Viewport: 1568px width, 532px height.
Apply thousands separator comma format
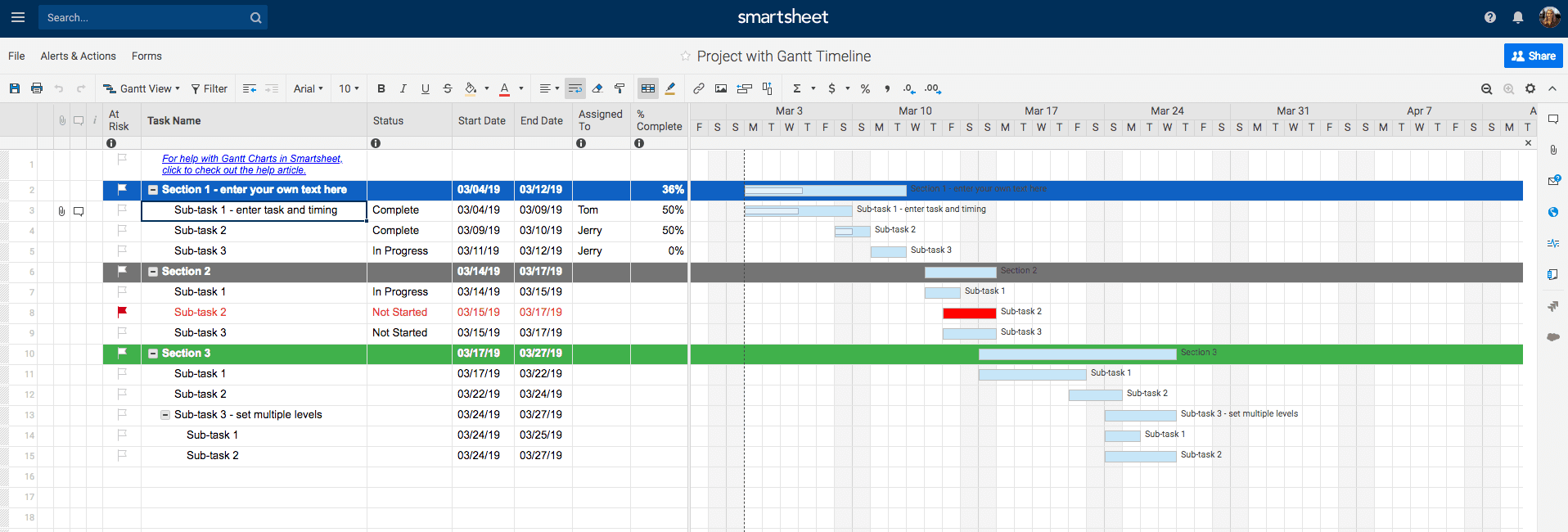point(887,88)
